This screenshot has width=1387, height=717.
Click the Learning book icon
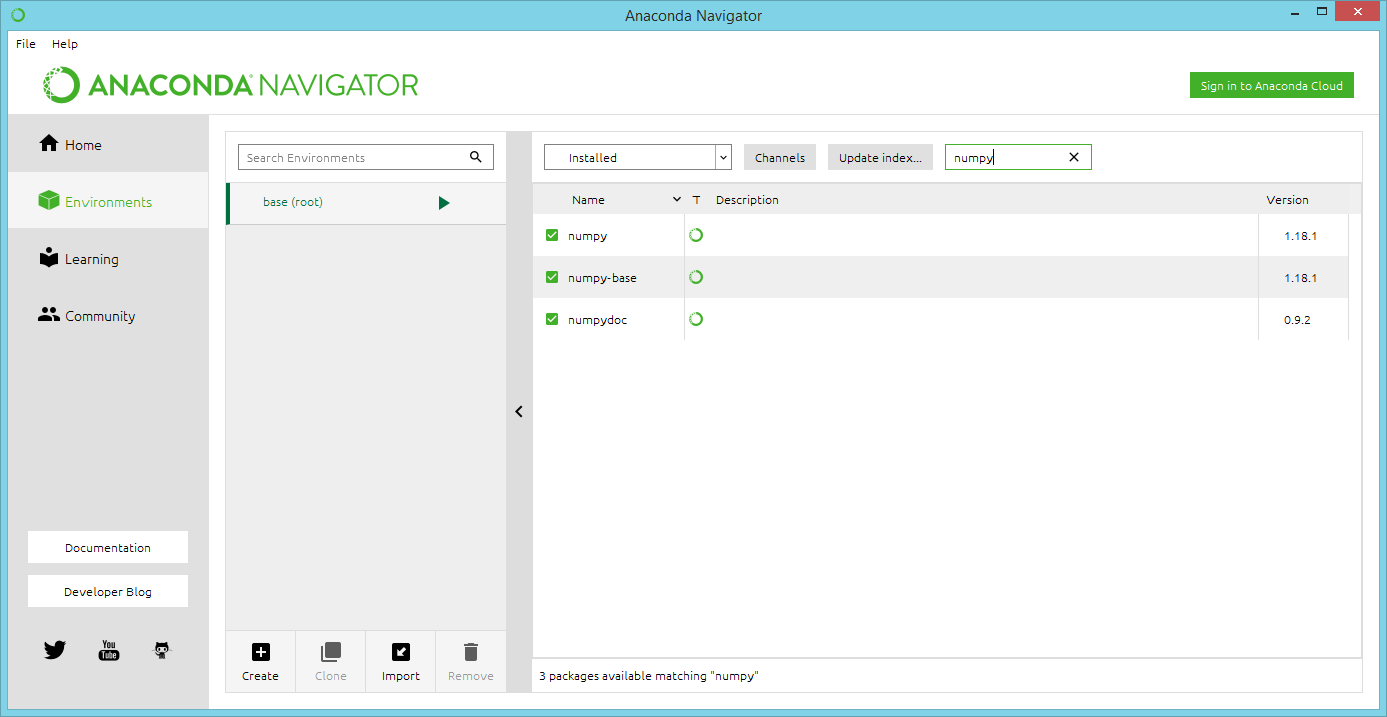(x=49, y=258)
